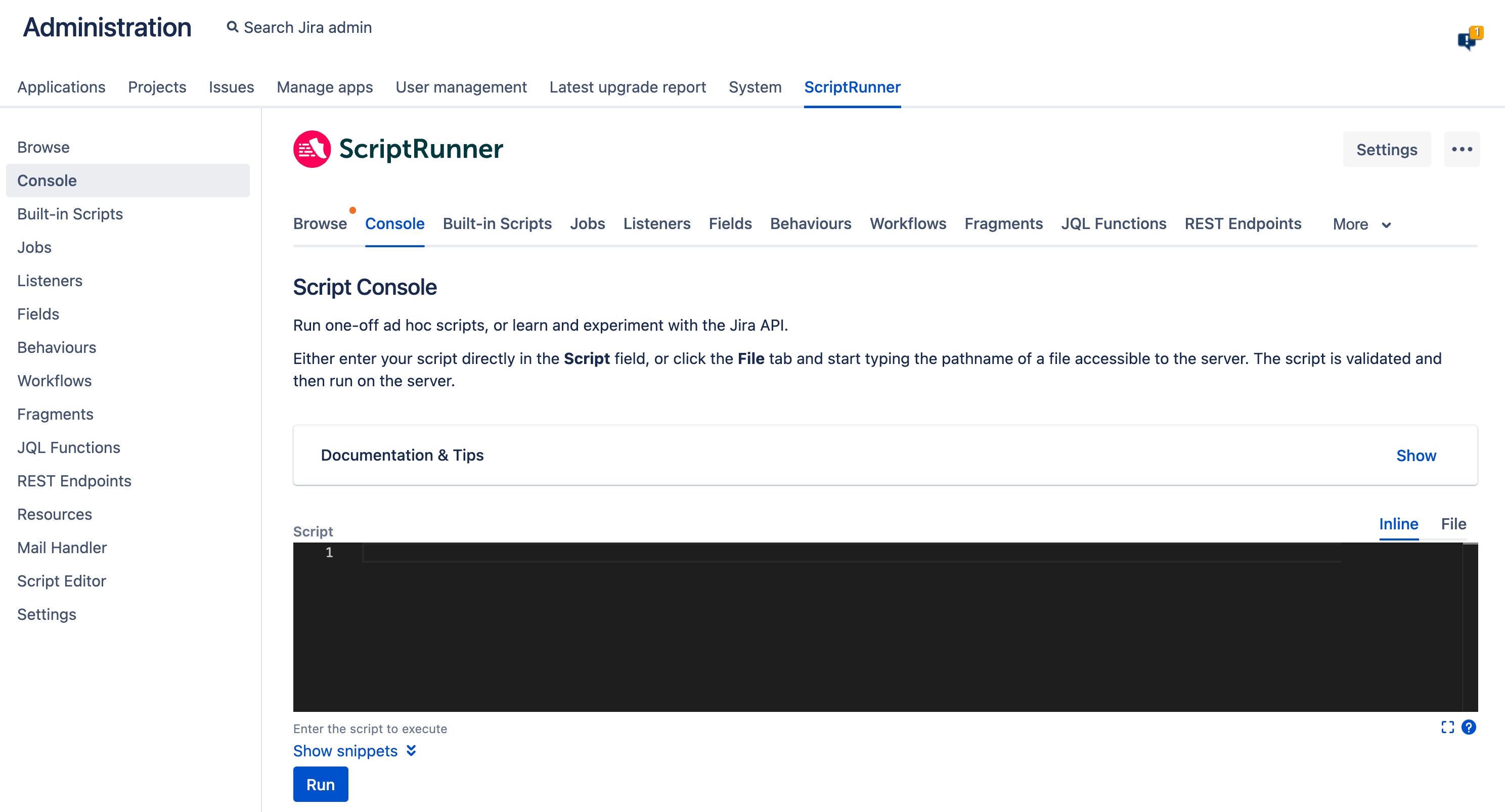This screenshot has width=1505, height=812.
Task: Open Jobs in the sidebar
Action: click(x=127, y=247)
